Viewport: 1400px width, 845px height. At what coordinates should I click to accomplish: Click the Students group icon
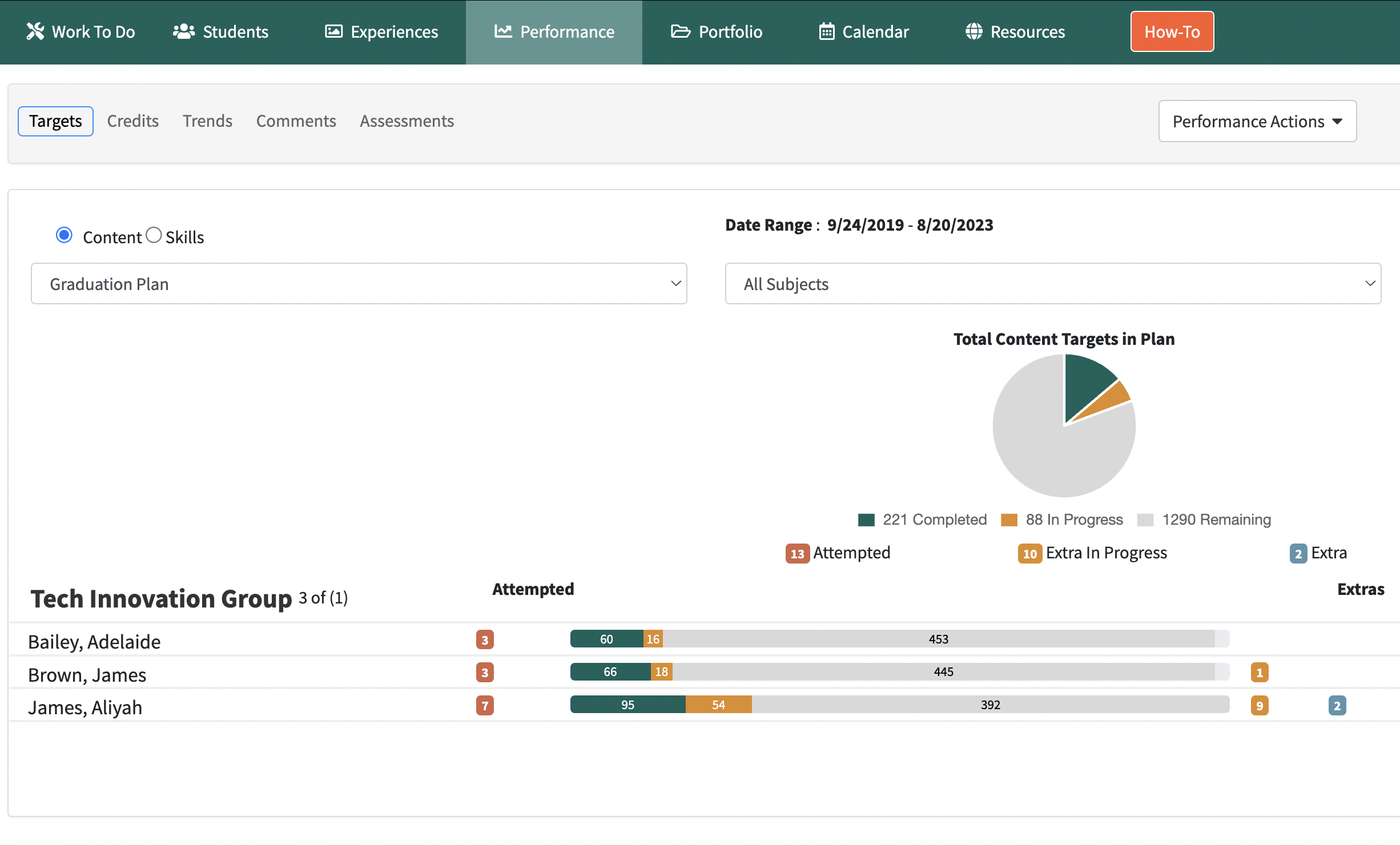click(x=183, y=31)
